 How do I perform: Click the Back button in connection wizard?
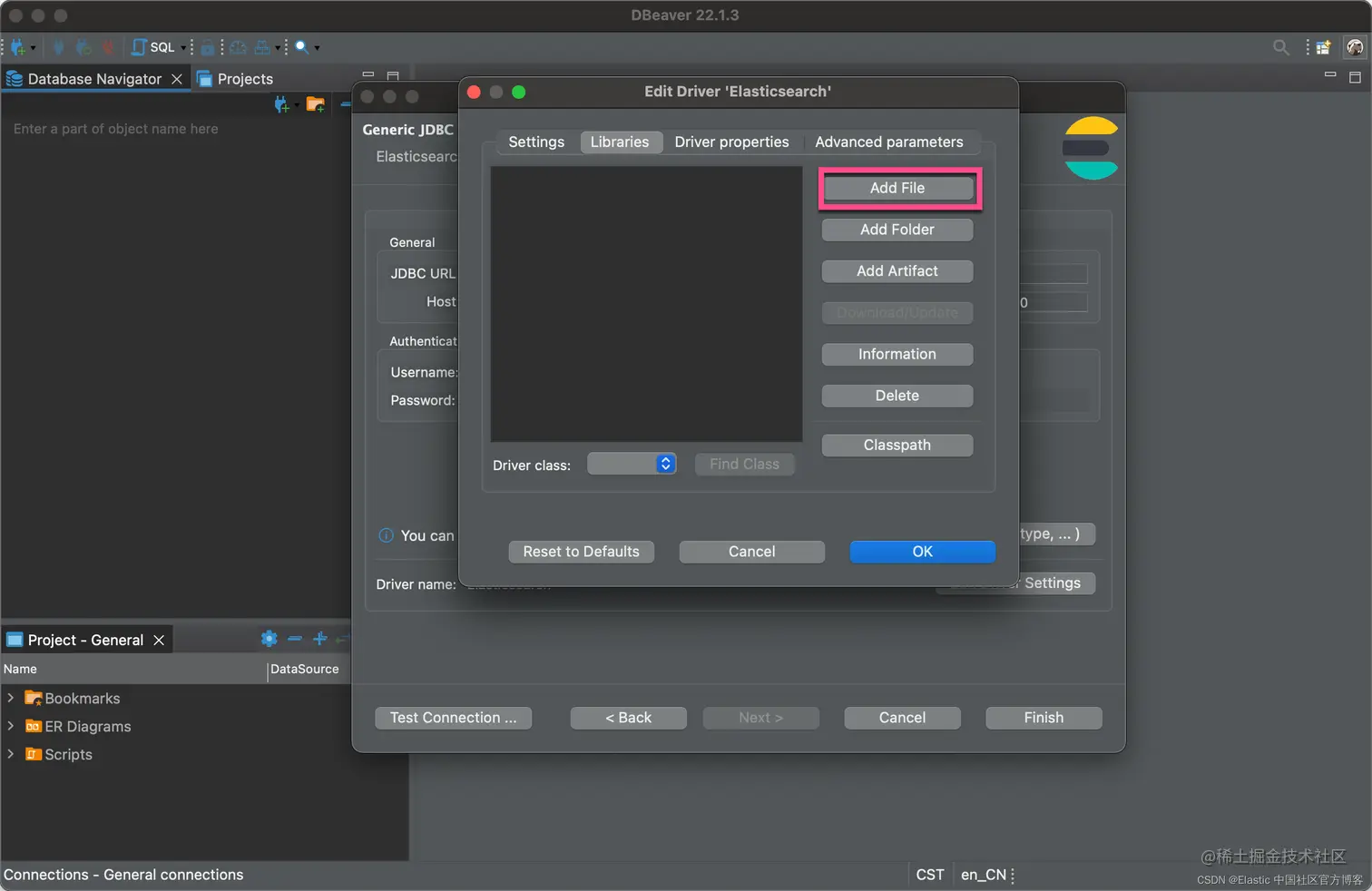pyautogui.click(x=629, y=718)
